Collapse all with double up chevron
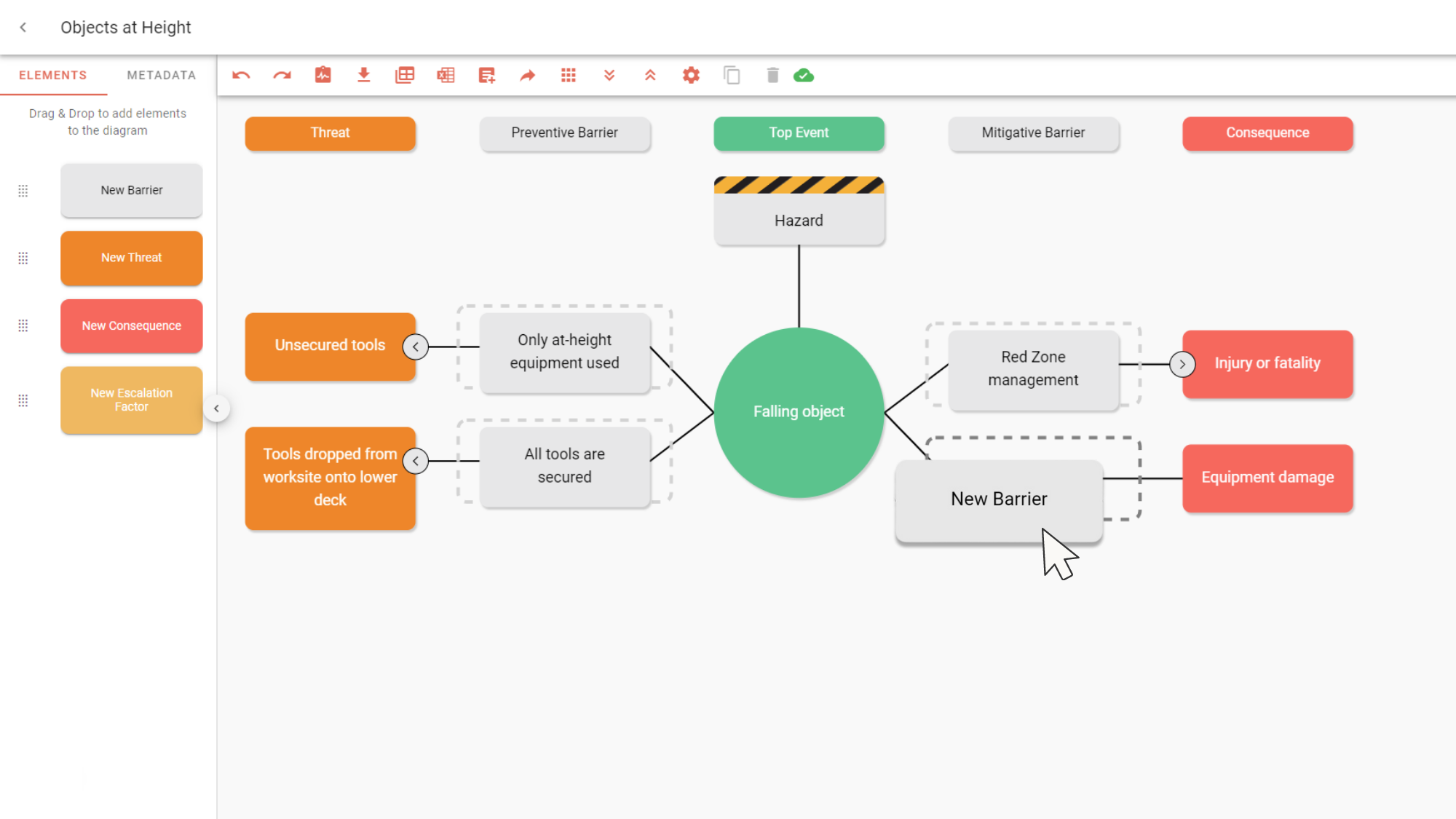The image size is (1456, 819). point(650,75)
